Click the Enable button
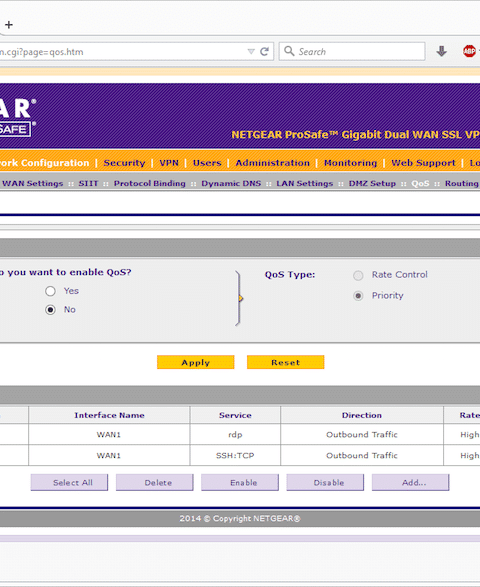This screenshot has height=587, width=480. click(240, 483)
